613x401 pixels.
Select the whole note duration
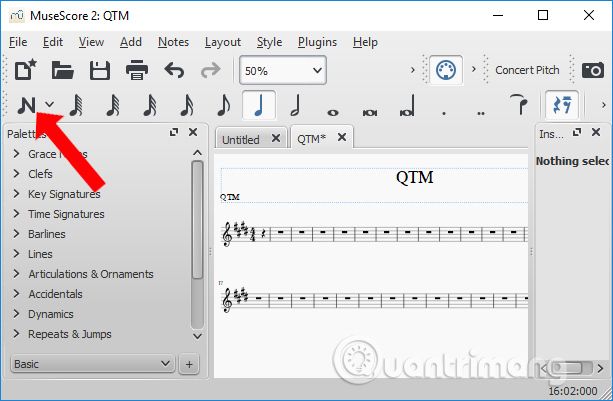pos(333,113)
